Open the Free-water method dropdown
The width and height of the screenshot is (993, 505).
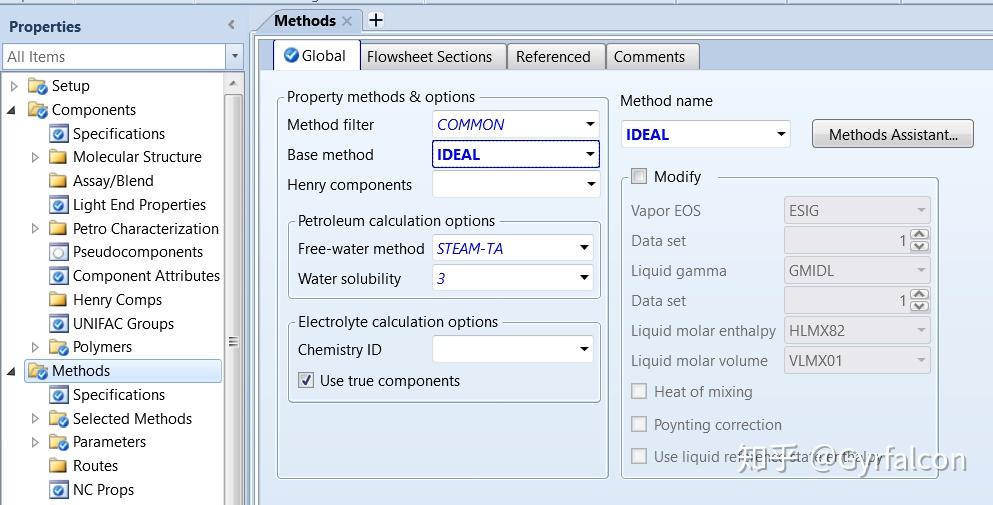pos(584,249)
